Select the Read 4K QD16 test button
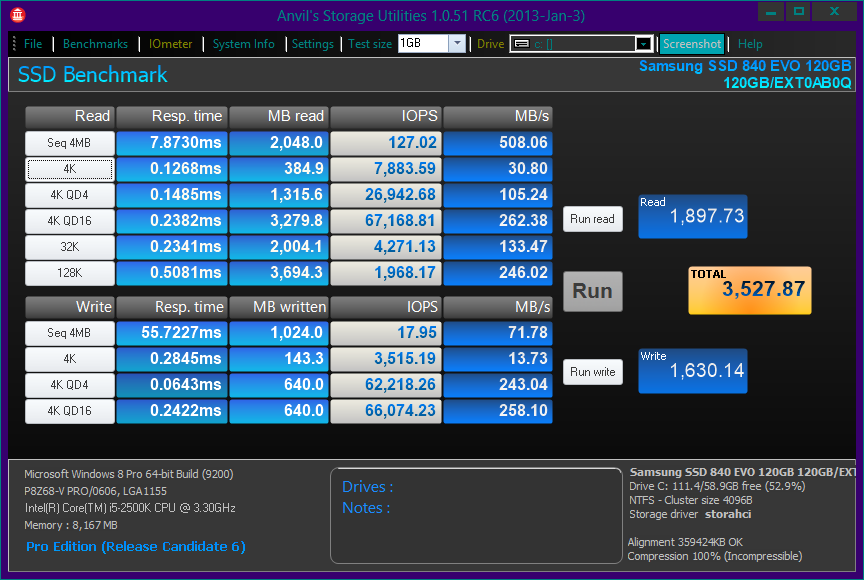This screenshot has height=580, width=864. tap(69, 221)
